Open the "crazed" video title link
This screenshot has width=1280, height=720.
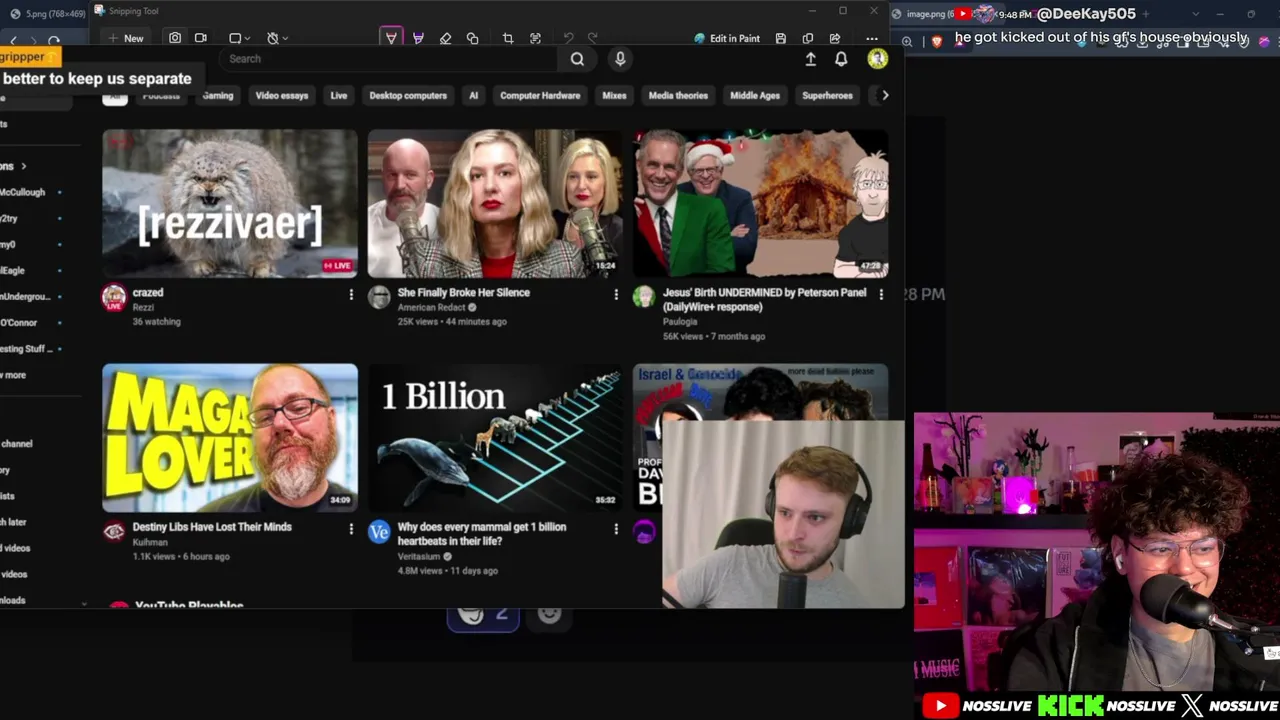(x=148, y=293)
